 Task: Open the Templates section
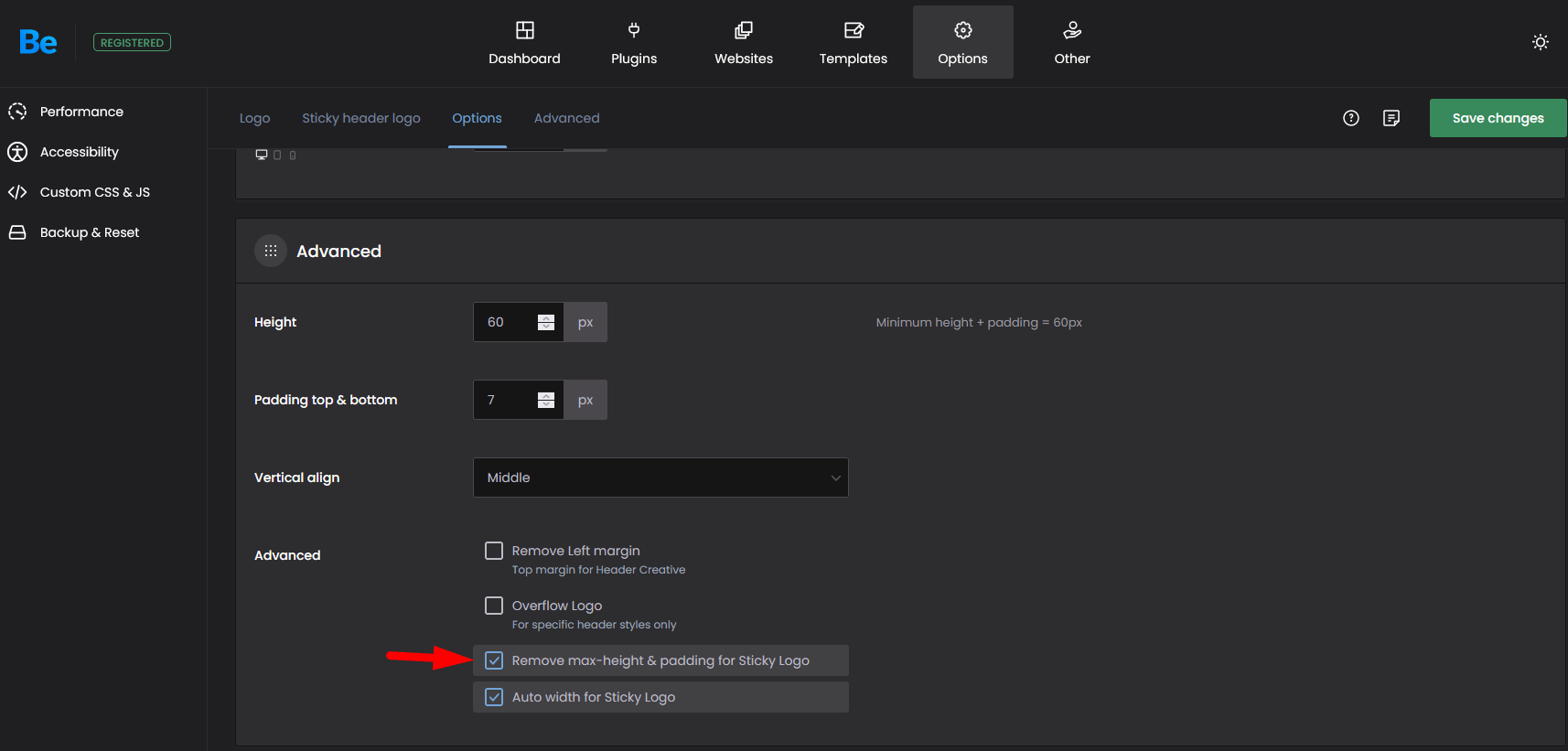pyautogui.click(x=854, y=42)
